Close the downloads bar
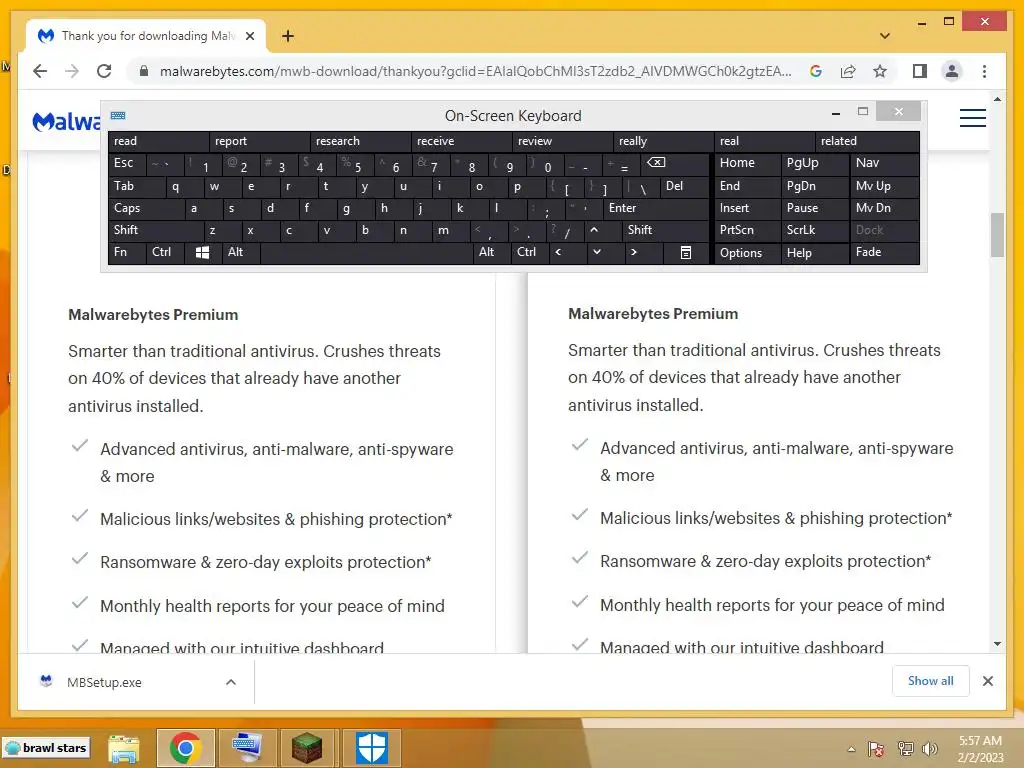The width and height of the screenshot is (1024, 768). pyautogui.click(x=987, y=681)
